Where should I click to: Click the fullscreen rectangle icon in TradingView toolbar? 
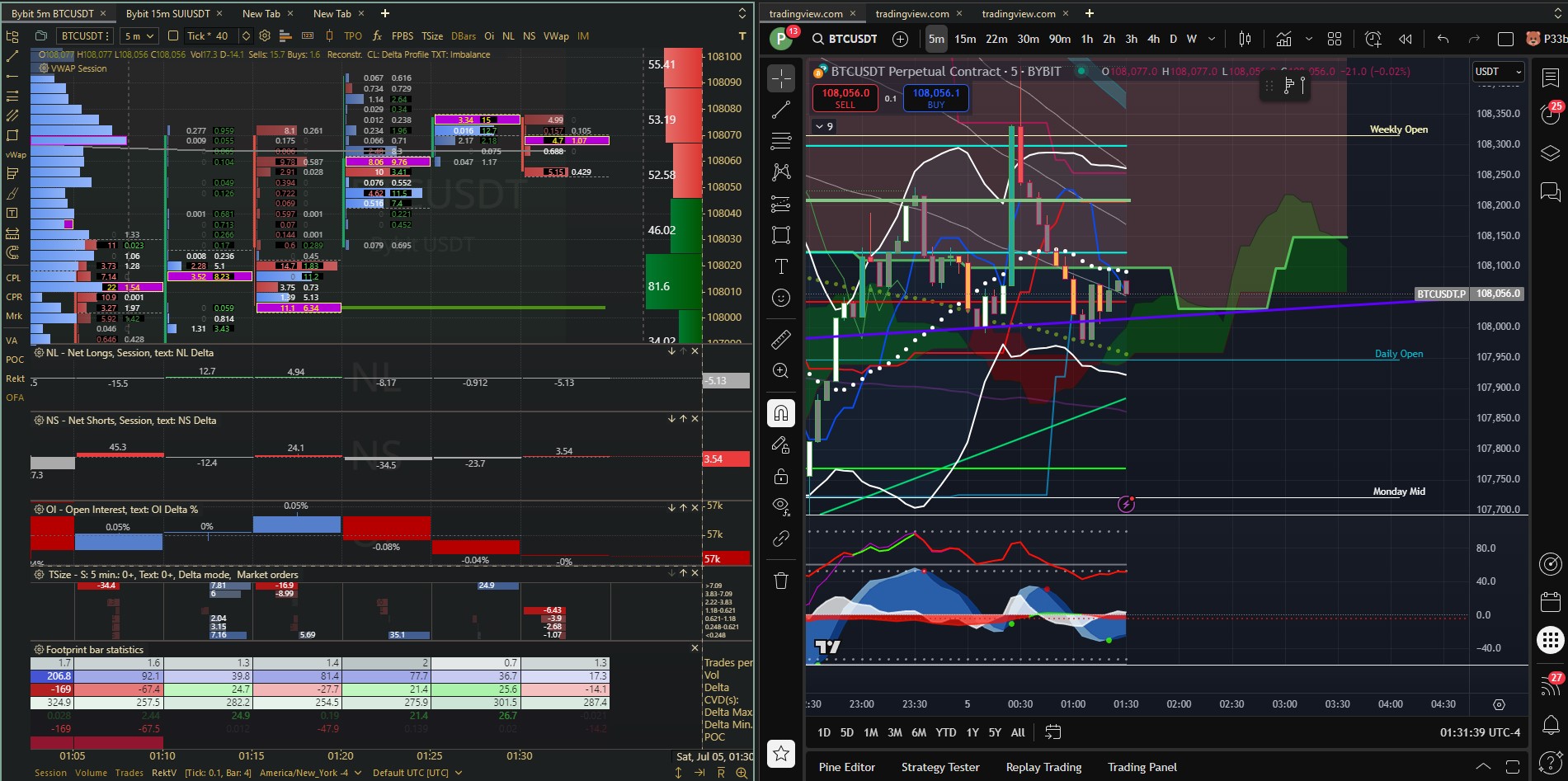click(x=1505, y=39)
